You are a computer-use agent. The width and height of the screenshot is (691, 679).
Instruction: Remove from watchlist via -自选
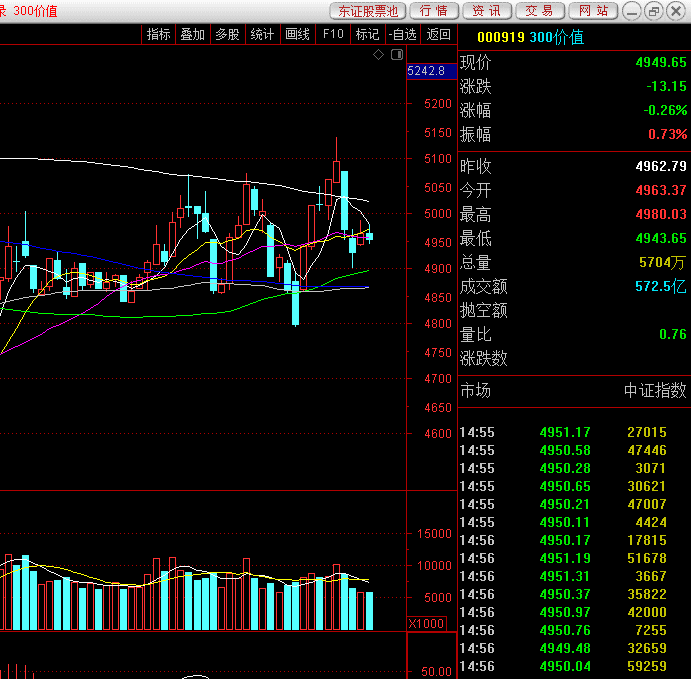pos(402,34)
